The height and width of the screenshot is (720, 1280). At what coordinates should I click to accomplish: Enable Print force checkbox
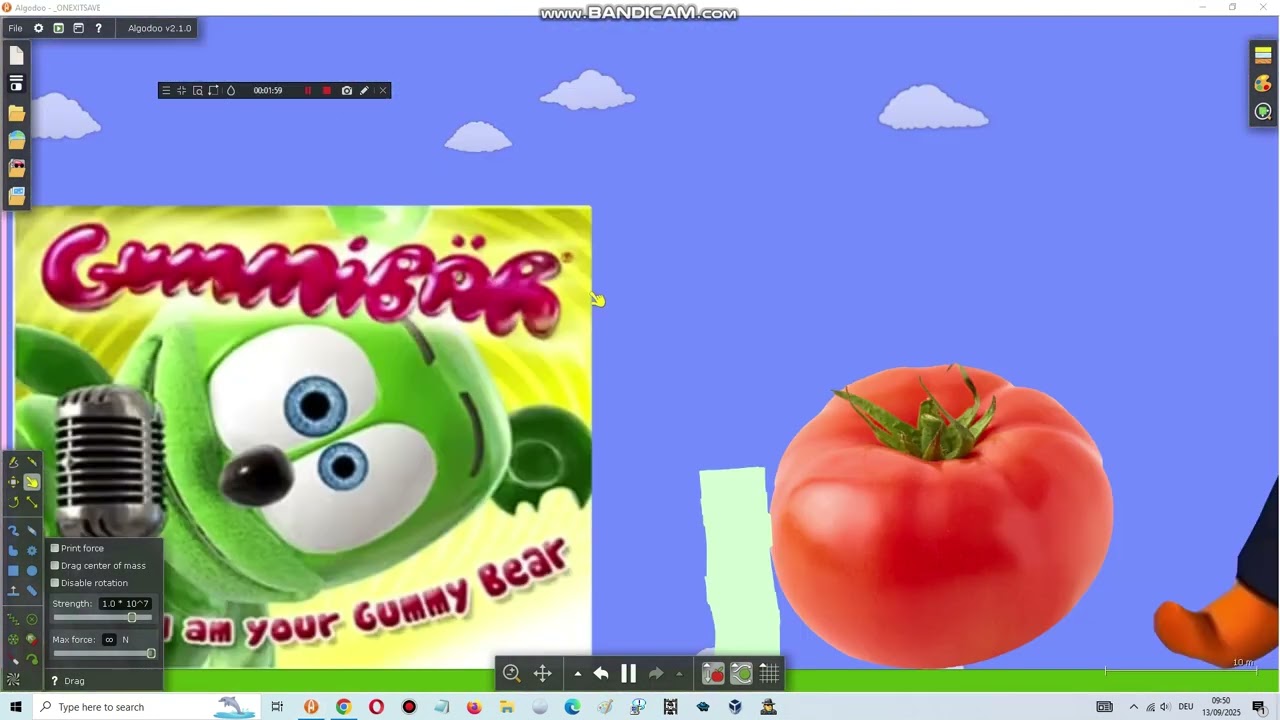55,548
